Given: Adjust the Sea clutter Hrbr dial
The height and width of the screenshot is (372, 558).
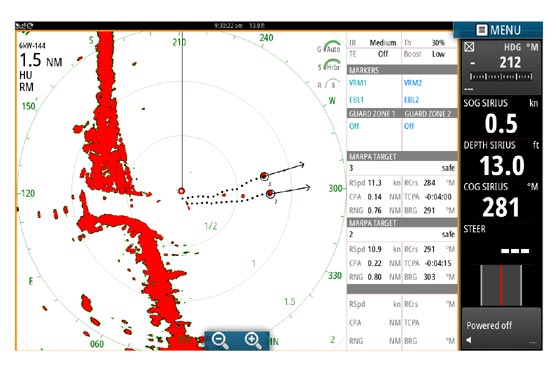Looking at the screenshot, I should tap(330, 66).
